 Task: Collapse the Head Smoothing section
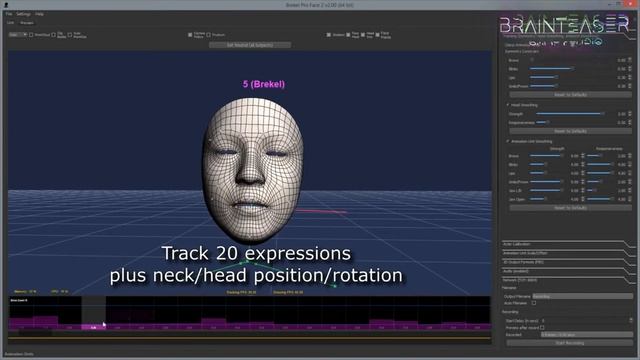point(508,105)
